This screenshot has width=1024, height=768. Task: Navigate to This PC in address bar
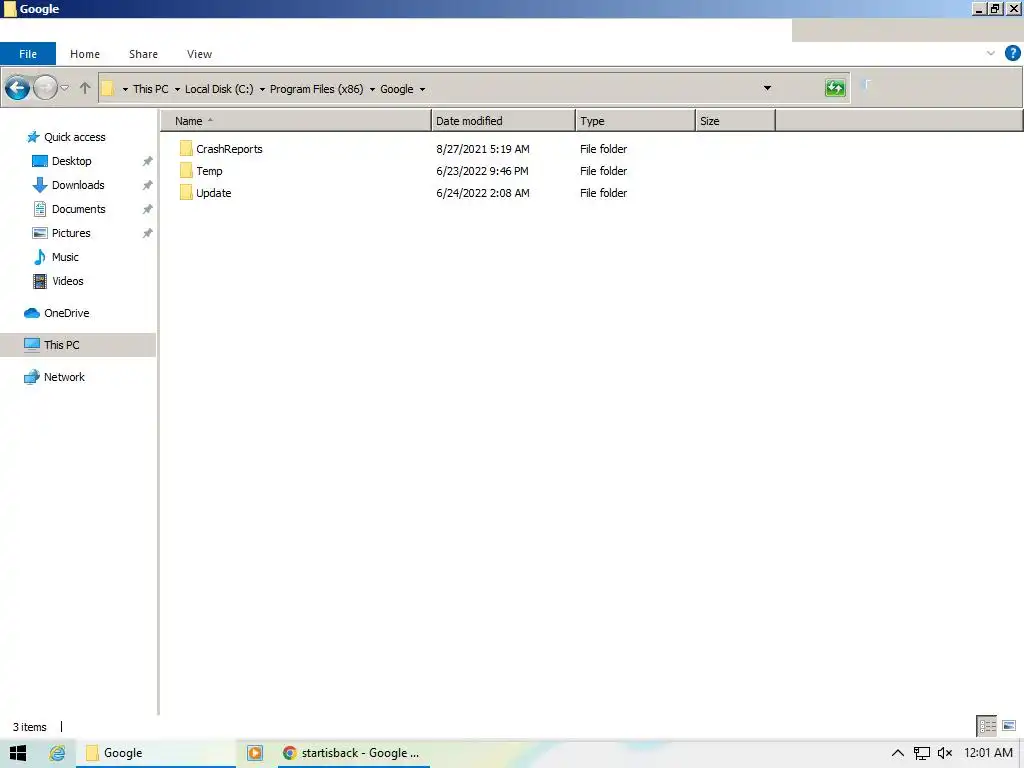(x=151, y=89)
